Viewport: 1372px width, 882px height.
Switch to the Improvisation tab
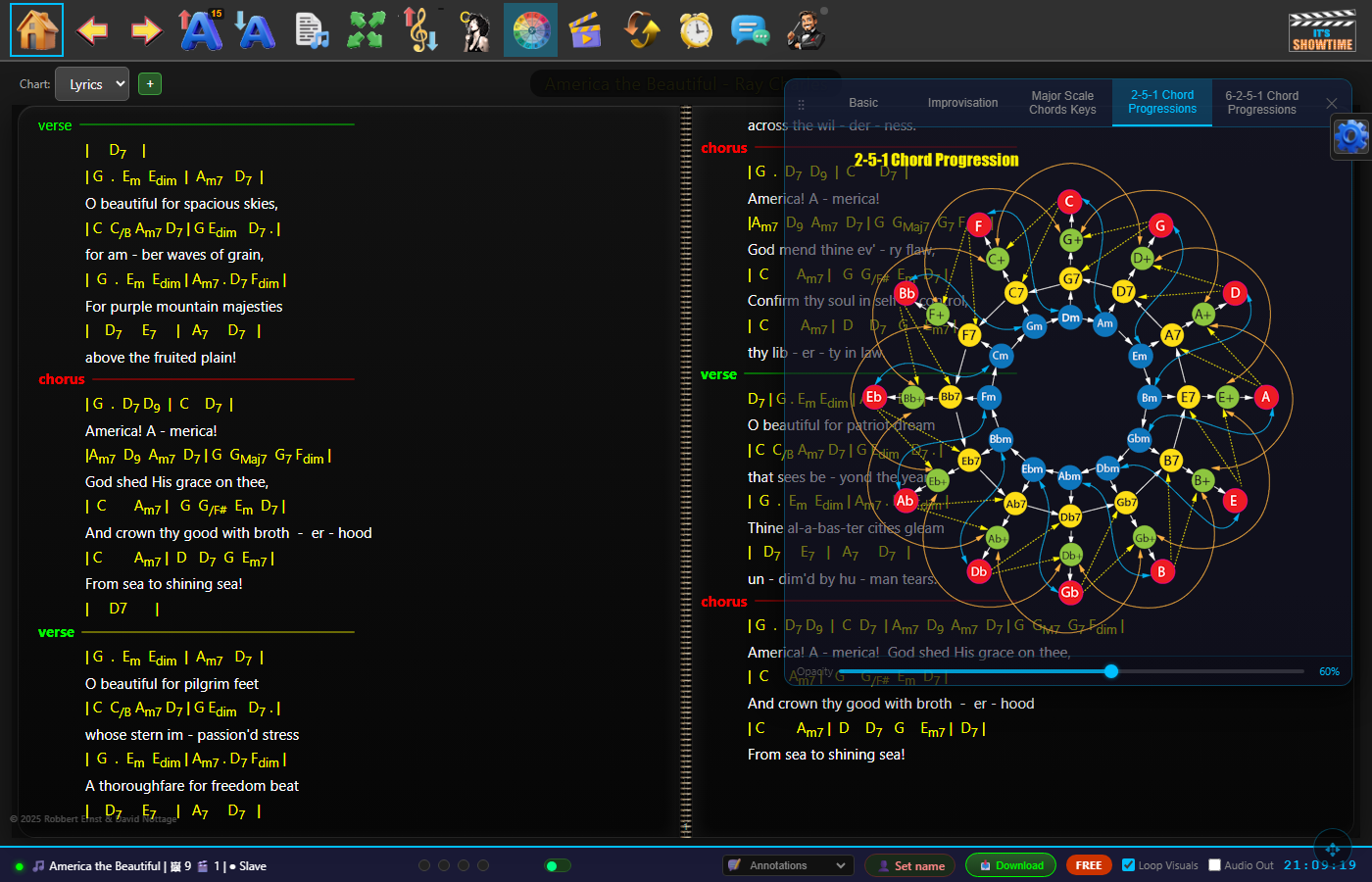[x=962, y=103]
